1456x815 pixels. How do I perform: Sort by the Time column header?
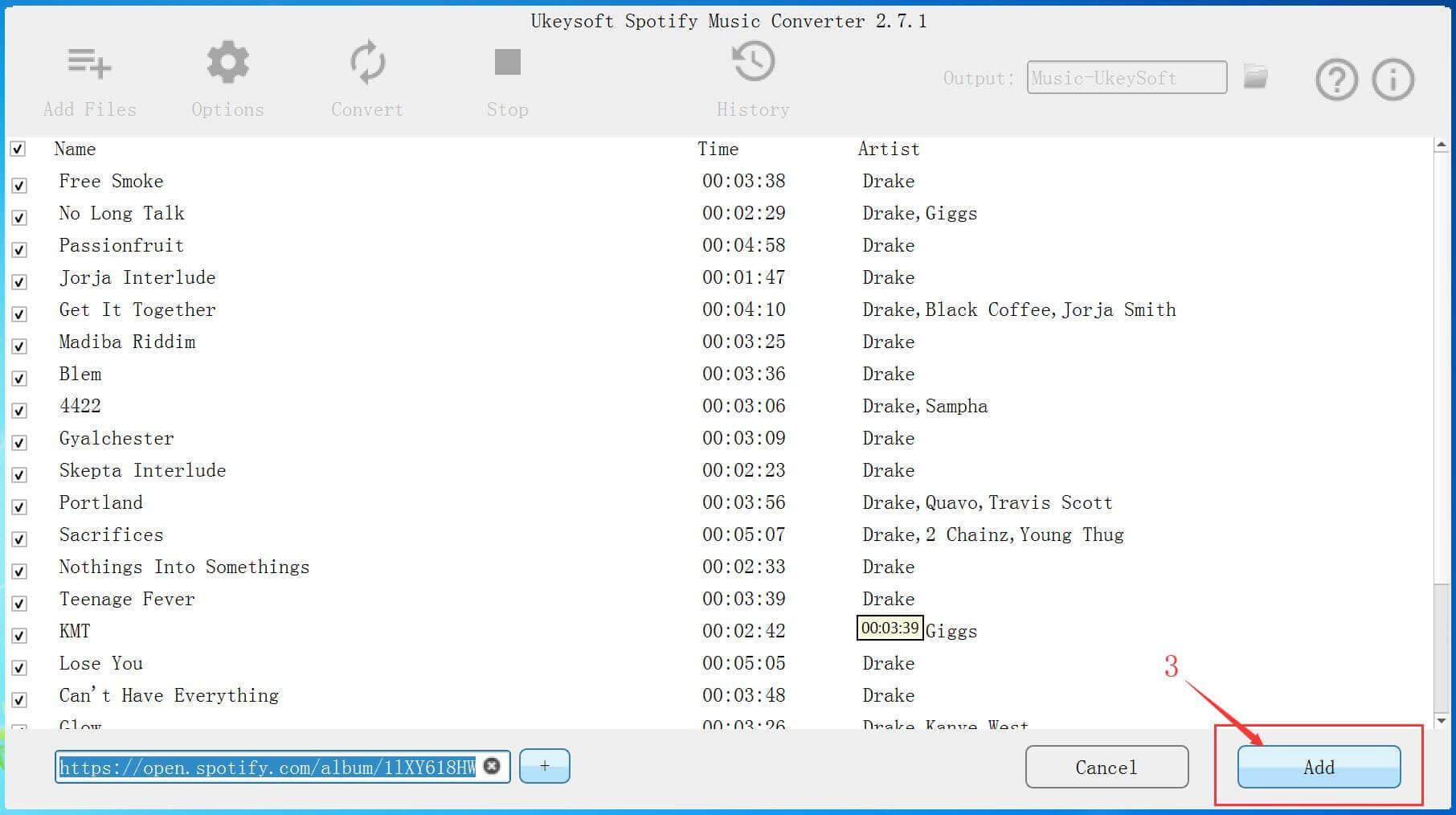pos(718,149)
